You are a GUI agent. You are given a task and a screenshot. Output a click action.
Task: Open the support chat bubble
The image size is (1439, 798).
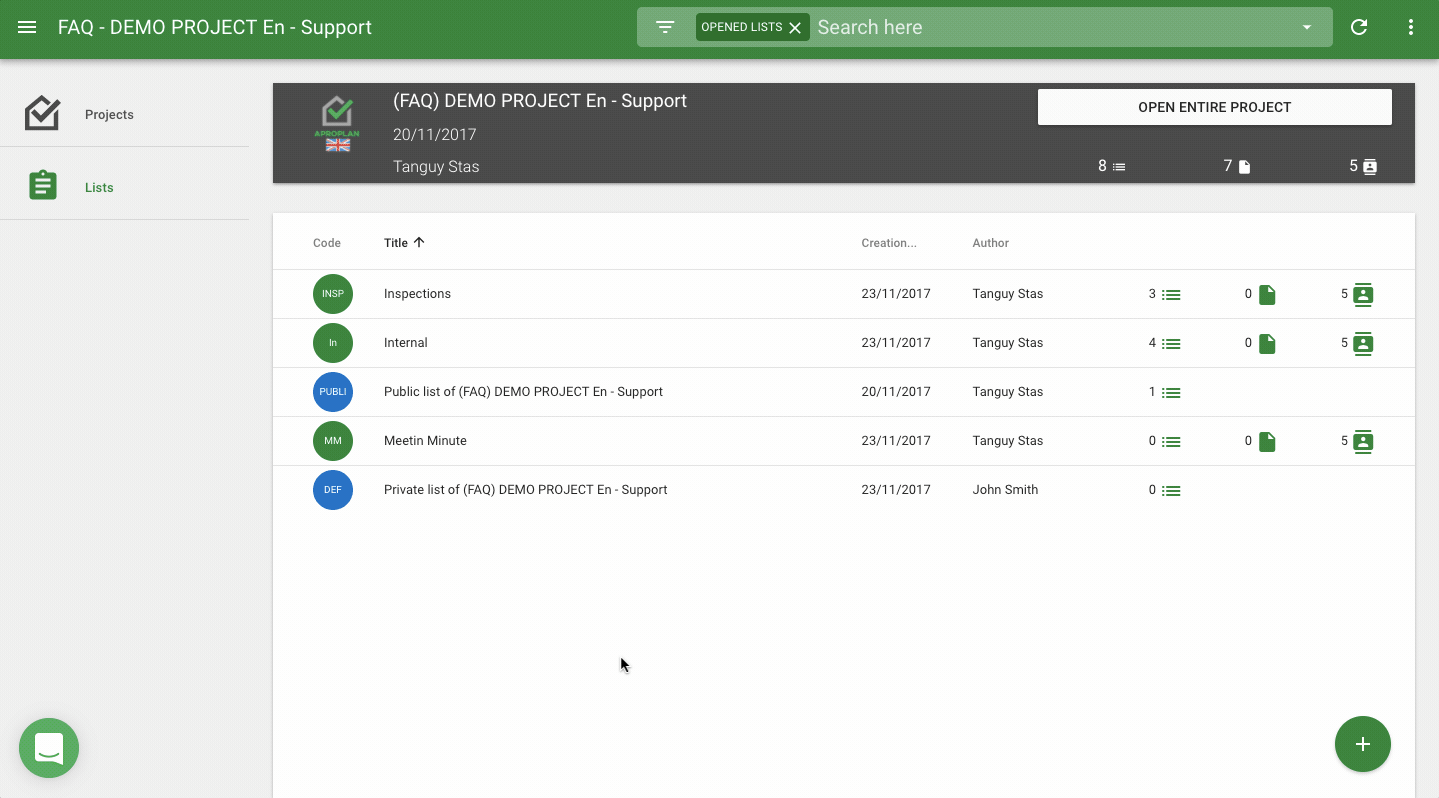pyautogui.click(x=49, y=748)
